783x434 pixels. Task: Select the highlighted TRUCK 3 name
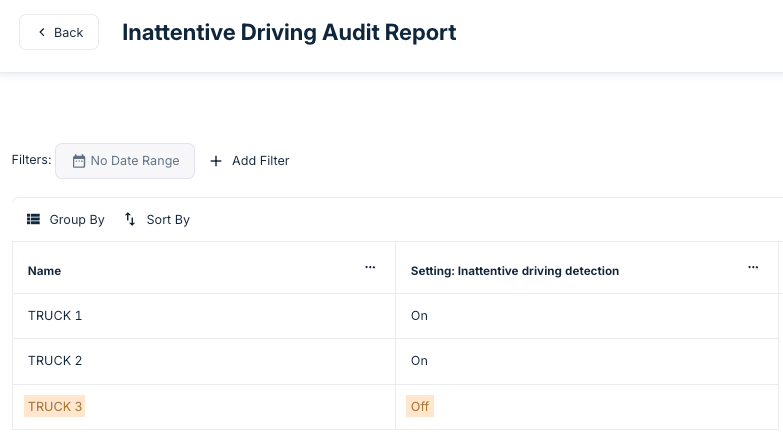(x=55, y=407)
